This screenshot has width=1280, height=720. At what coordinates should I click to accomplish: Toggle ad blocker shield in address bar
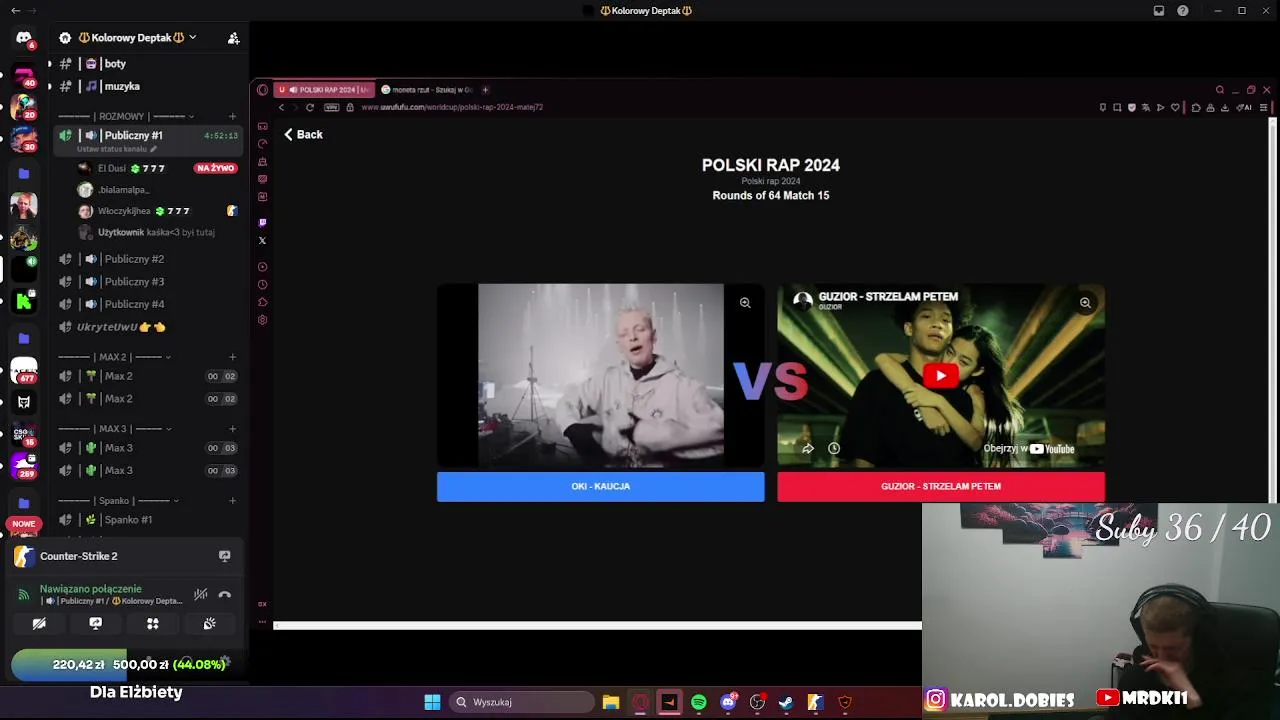click(1132, 107)
